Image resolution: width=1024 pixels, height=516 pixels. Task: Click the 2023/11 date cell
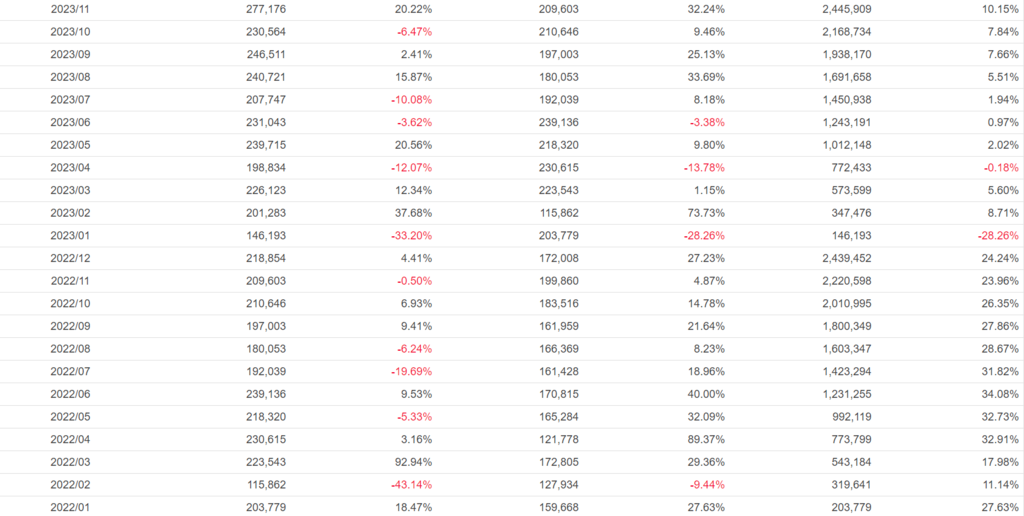[70, 9]
